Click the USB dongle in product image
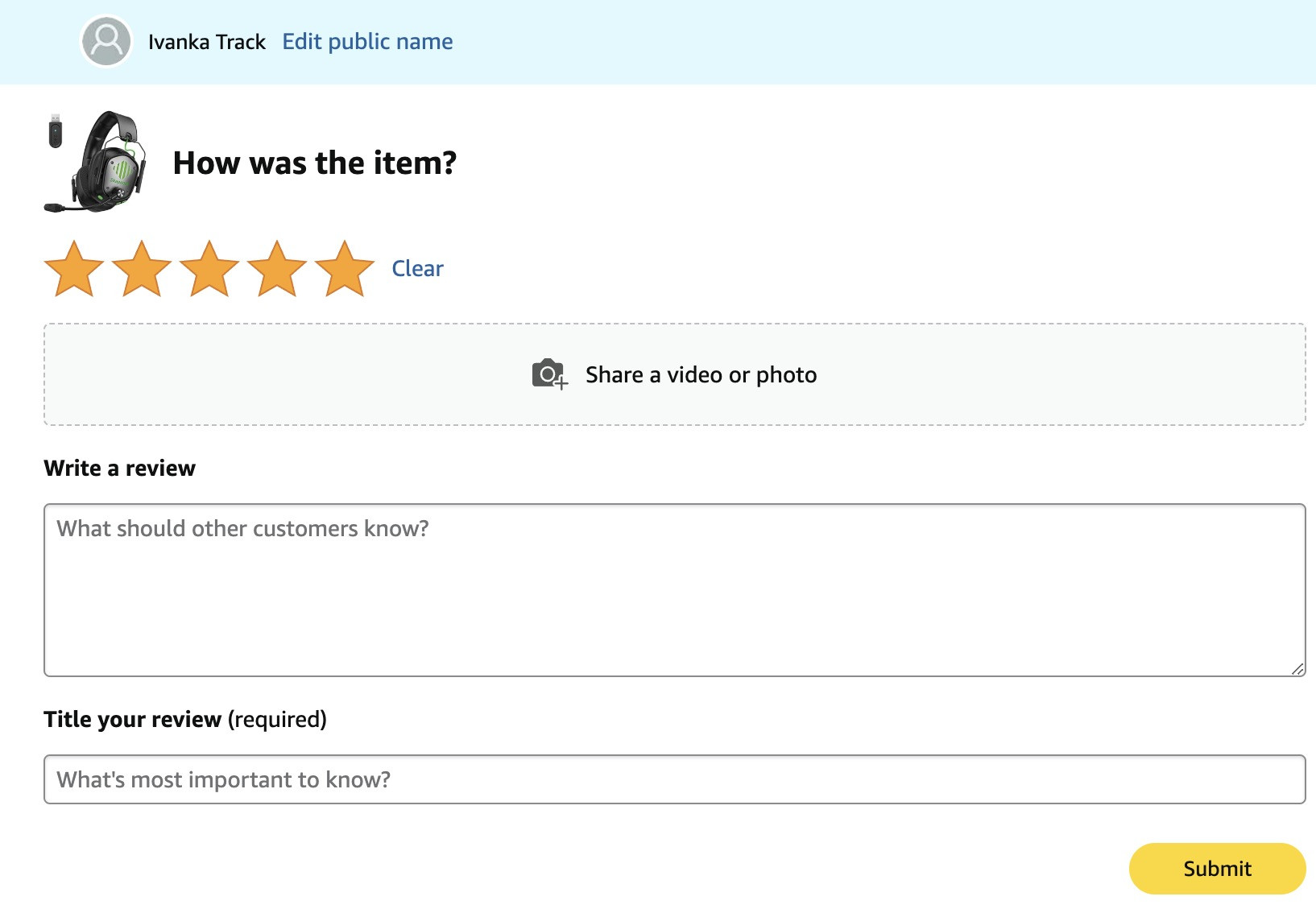 click(x=55, y=130)
